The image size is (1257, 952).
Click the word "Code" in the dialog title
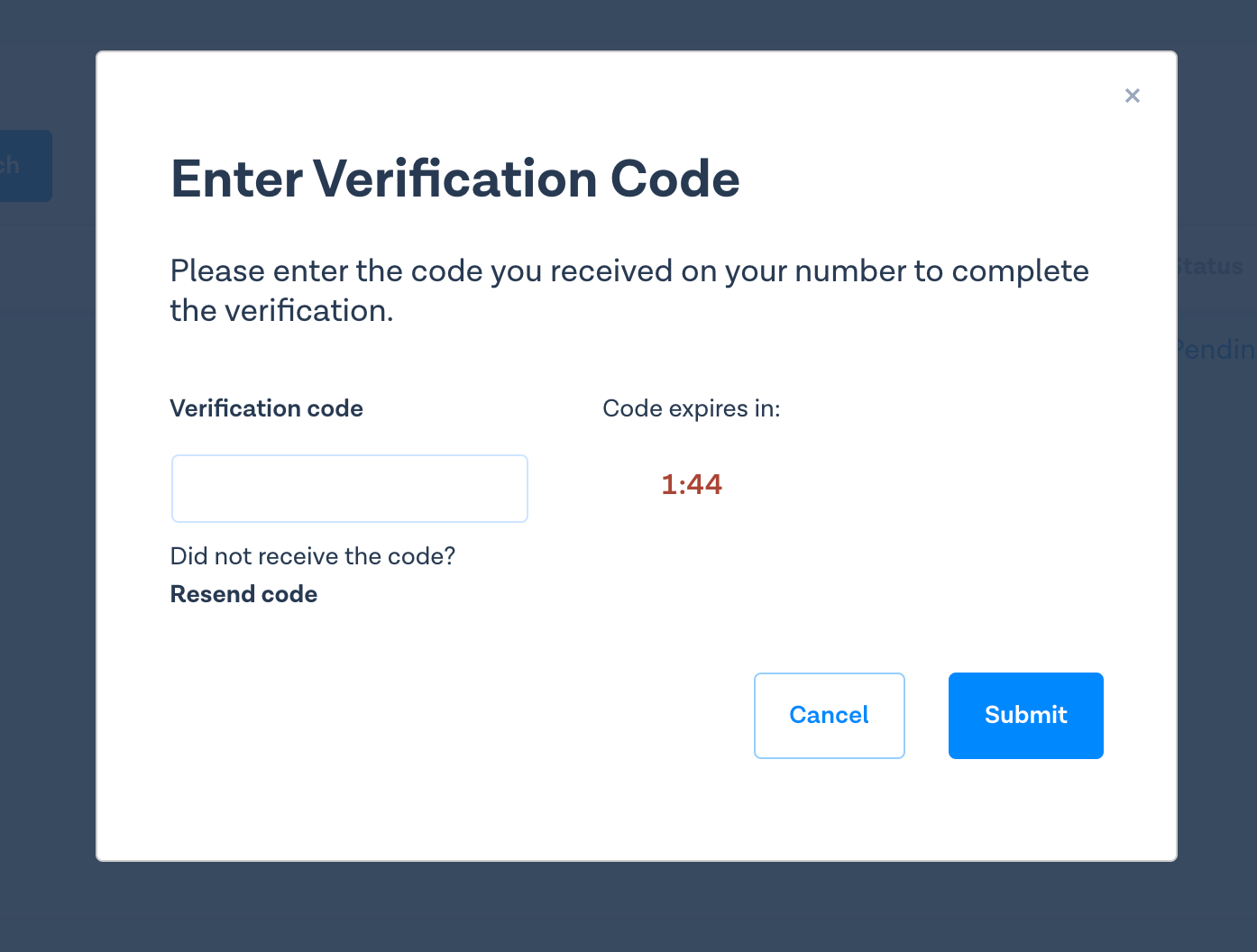click(x=674, y=178)
